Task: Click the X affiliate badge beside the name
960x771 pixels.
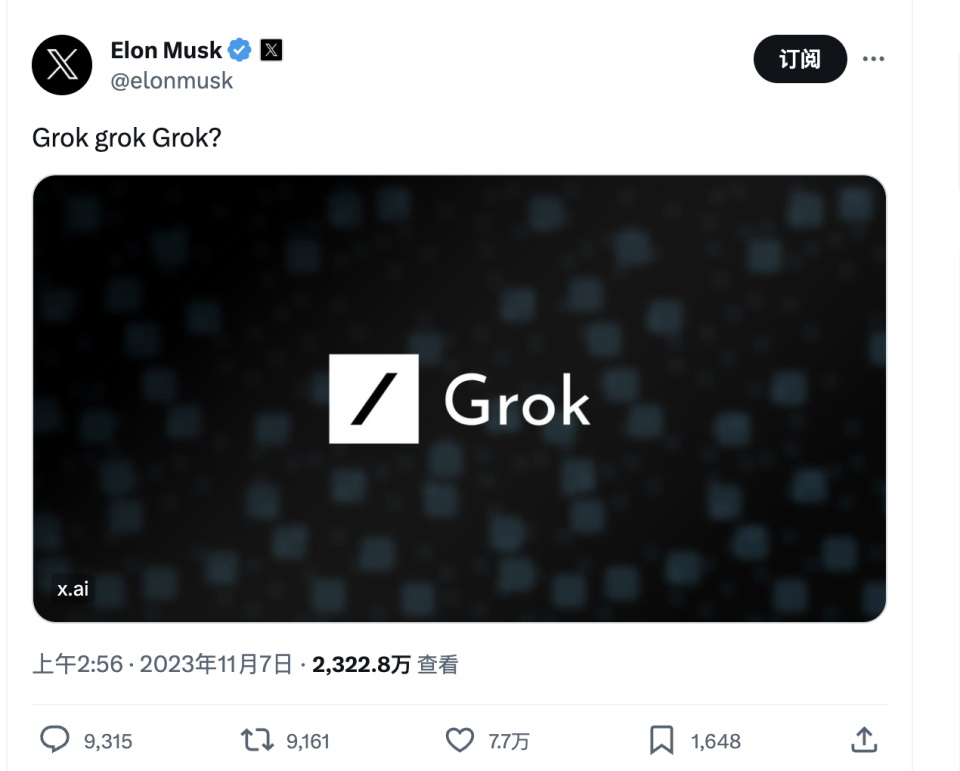Action: [x=271, y=49]
